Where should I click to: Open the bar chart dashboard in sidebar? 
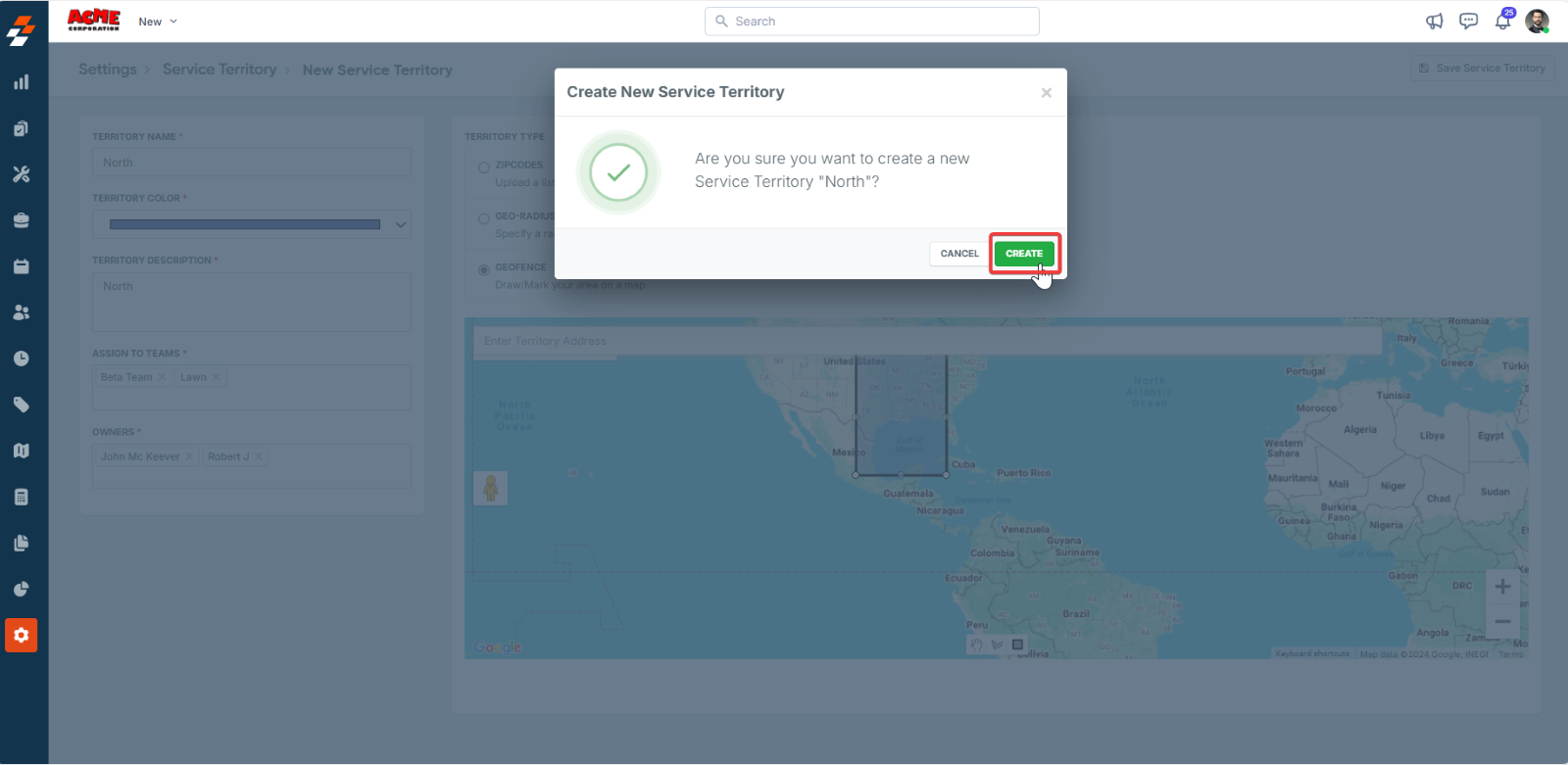tap(22, 82)
